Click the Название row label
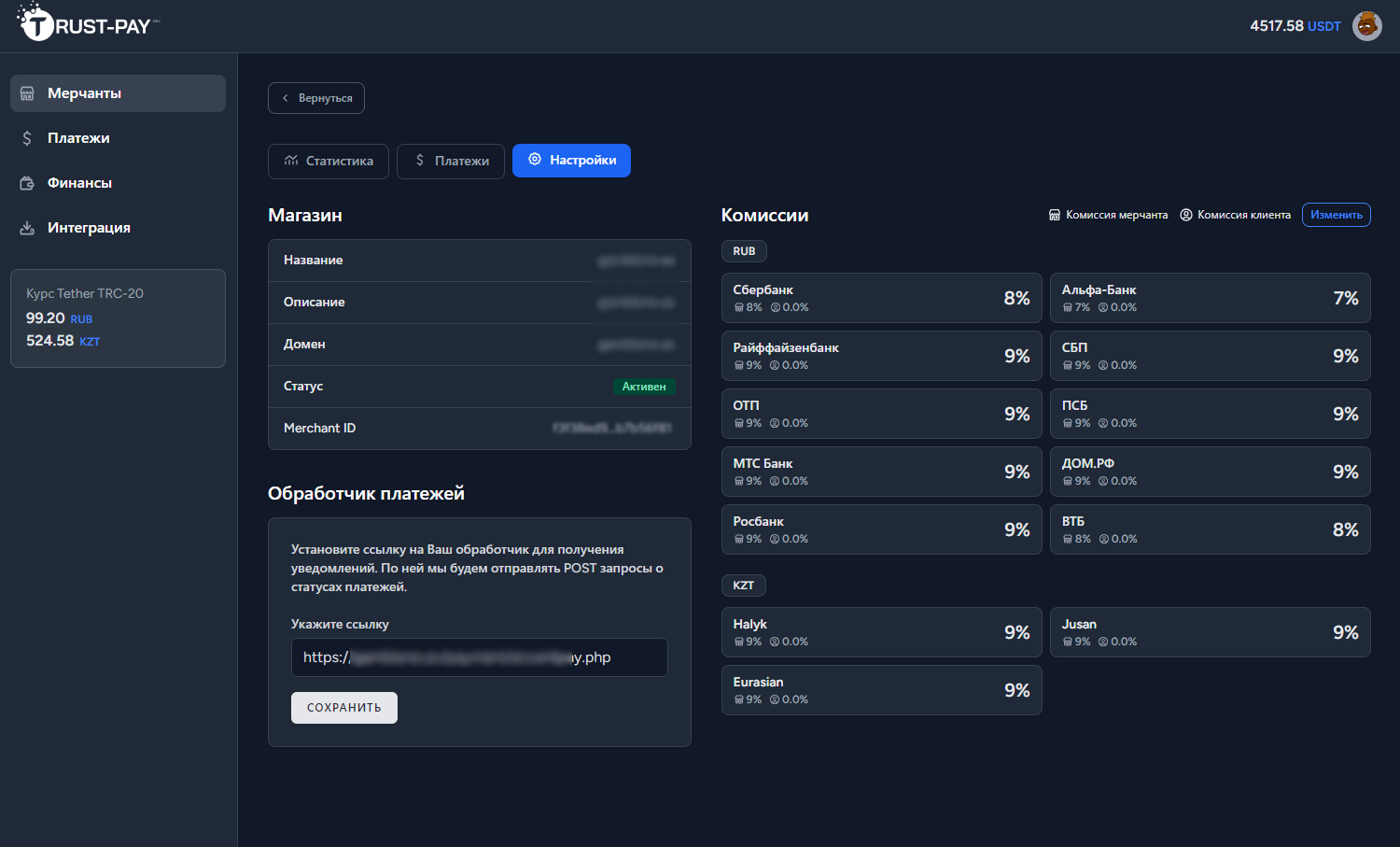This screenshot has height=847, width=1400. tap(314, 261)
